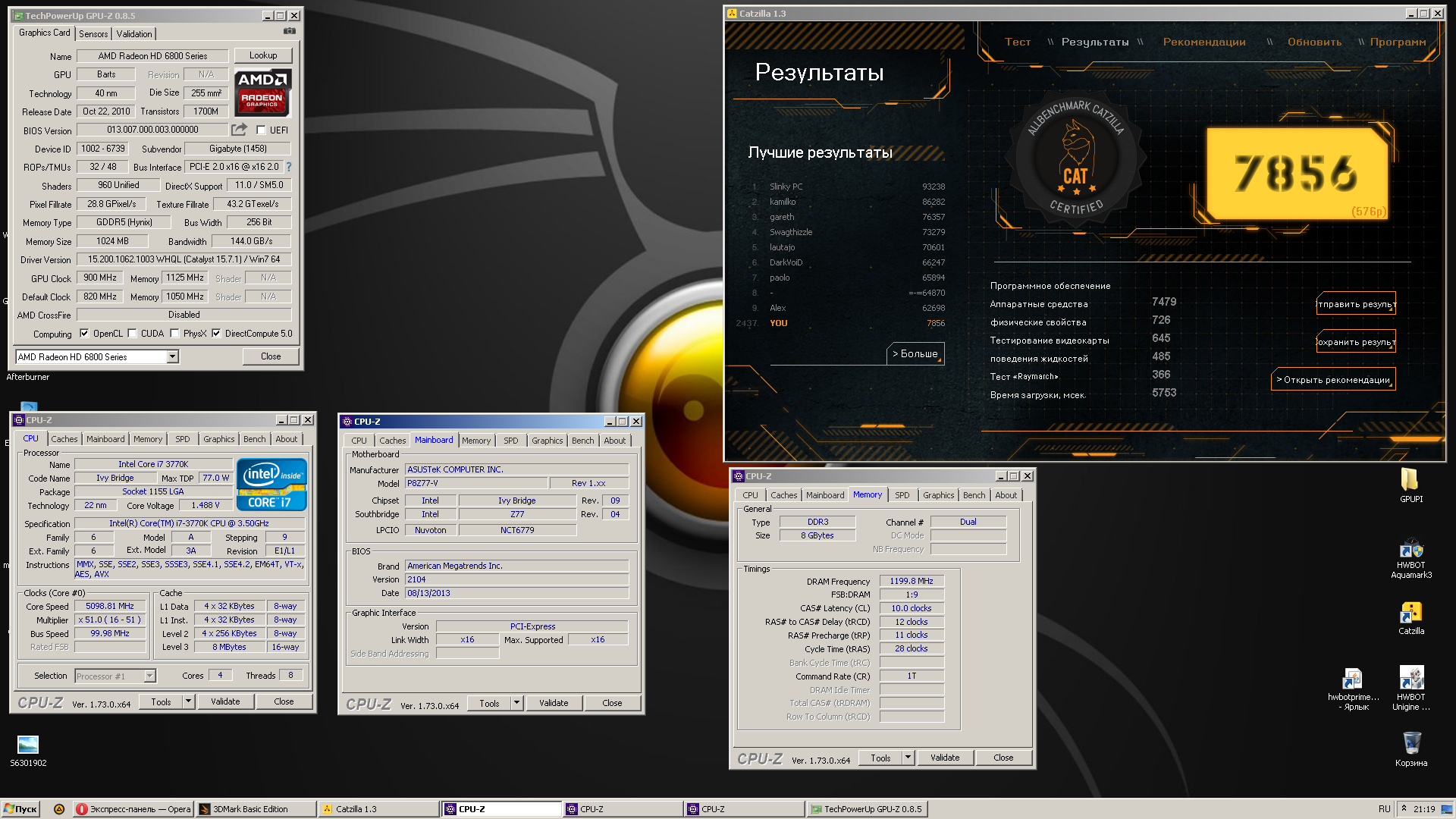Open Caches tab in the CPU tab window

click(x=64, y=439)
